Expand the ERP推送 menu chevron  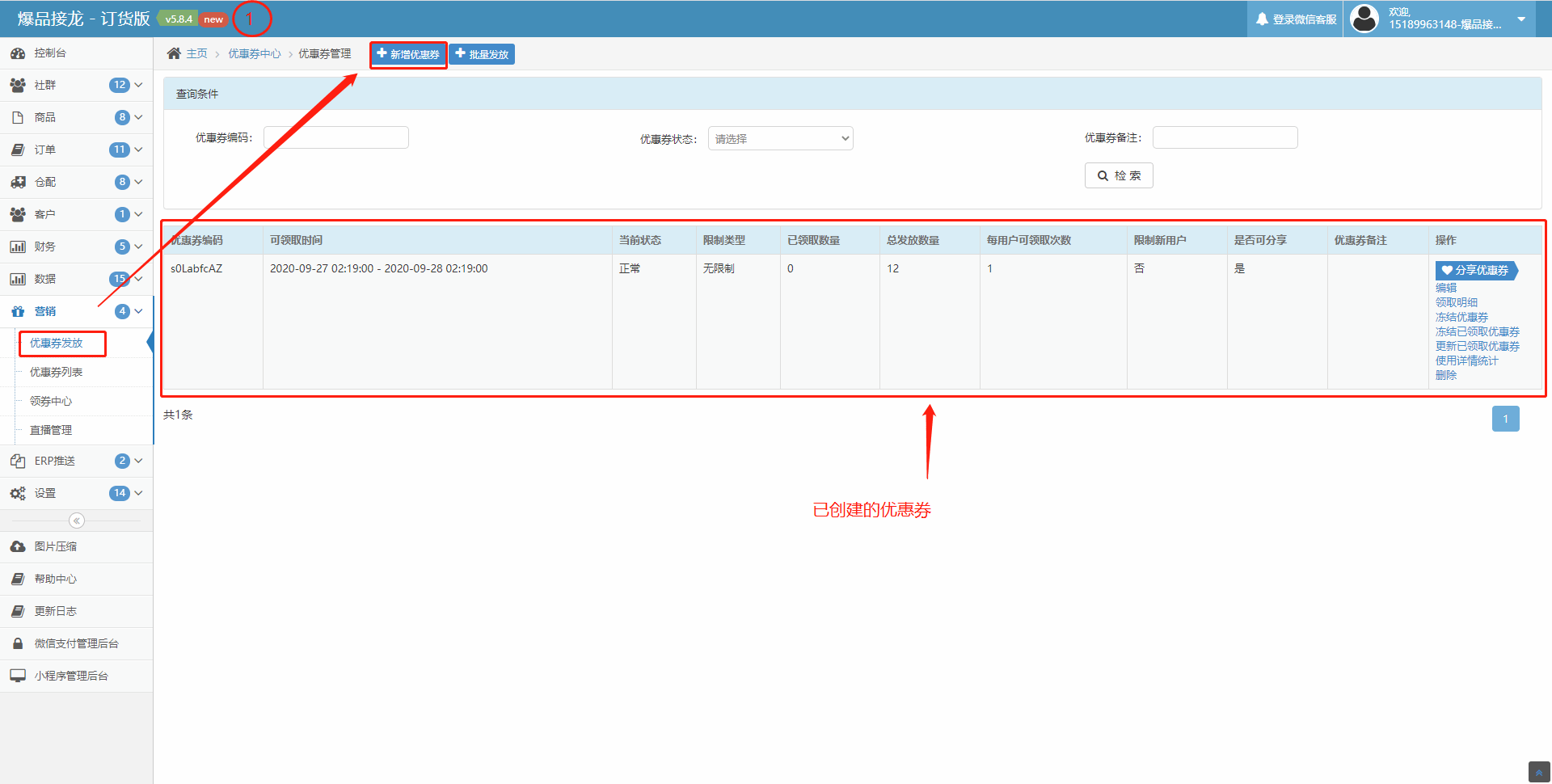(138, 462)
